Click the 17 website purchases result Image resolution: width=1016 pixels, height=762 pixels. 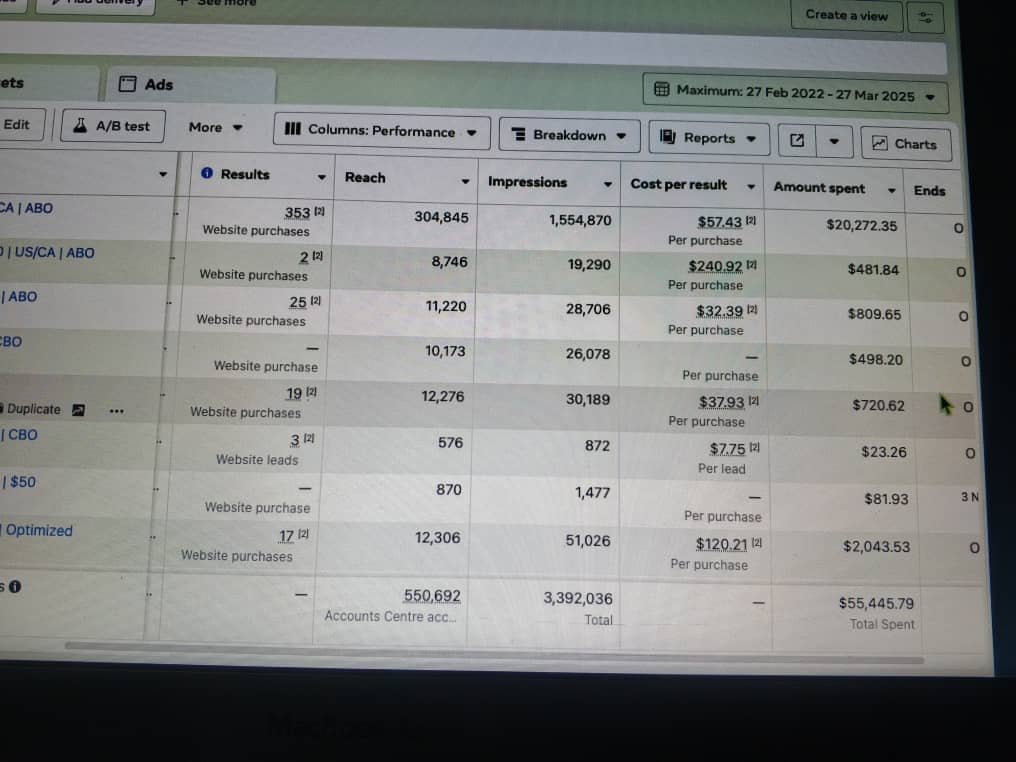tap(286, 537)
